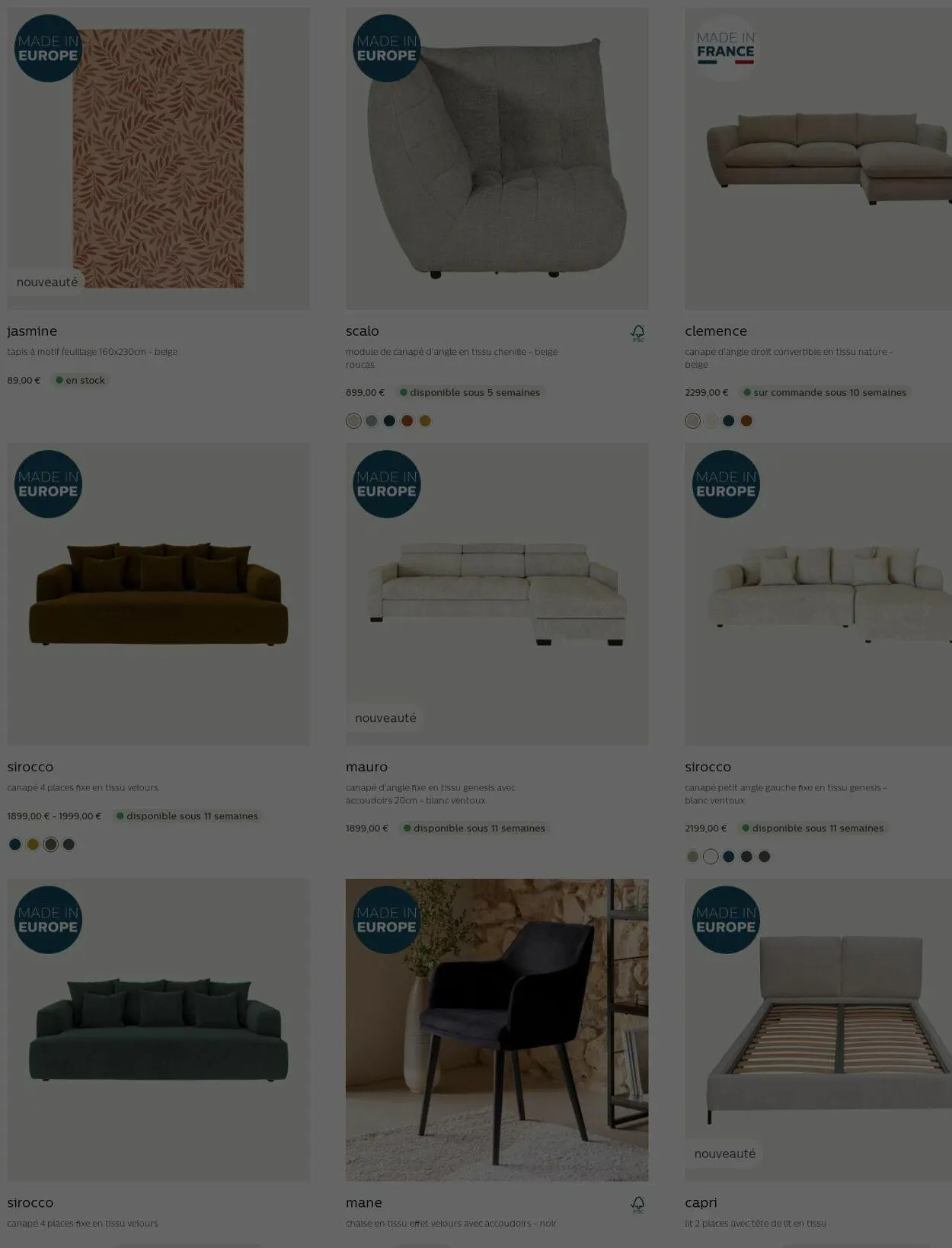Click the FSC icon beside mane
Image resolution: width=952 pixels, height=1248 pixels.
(x=637, y=1205)
